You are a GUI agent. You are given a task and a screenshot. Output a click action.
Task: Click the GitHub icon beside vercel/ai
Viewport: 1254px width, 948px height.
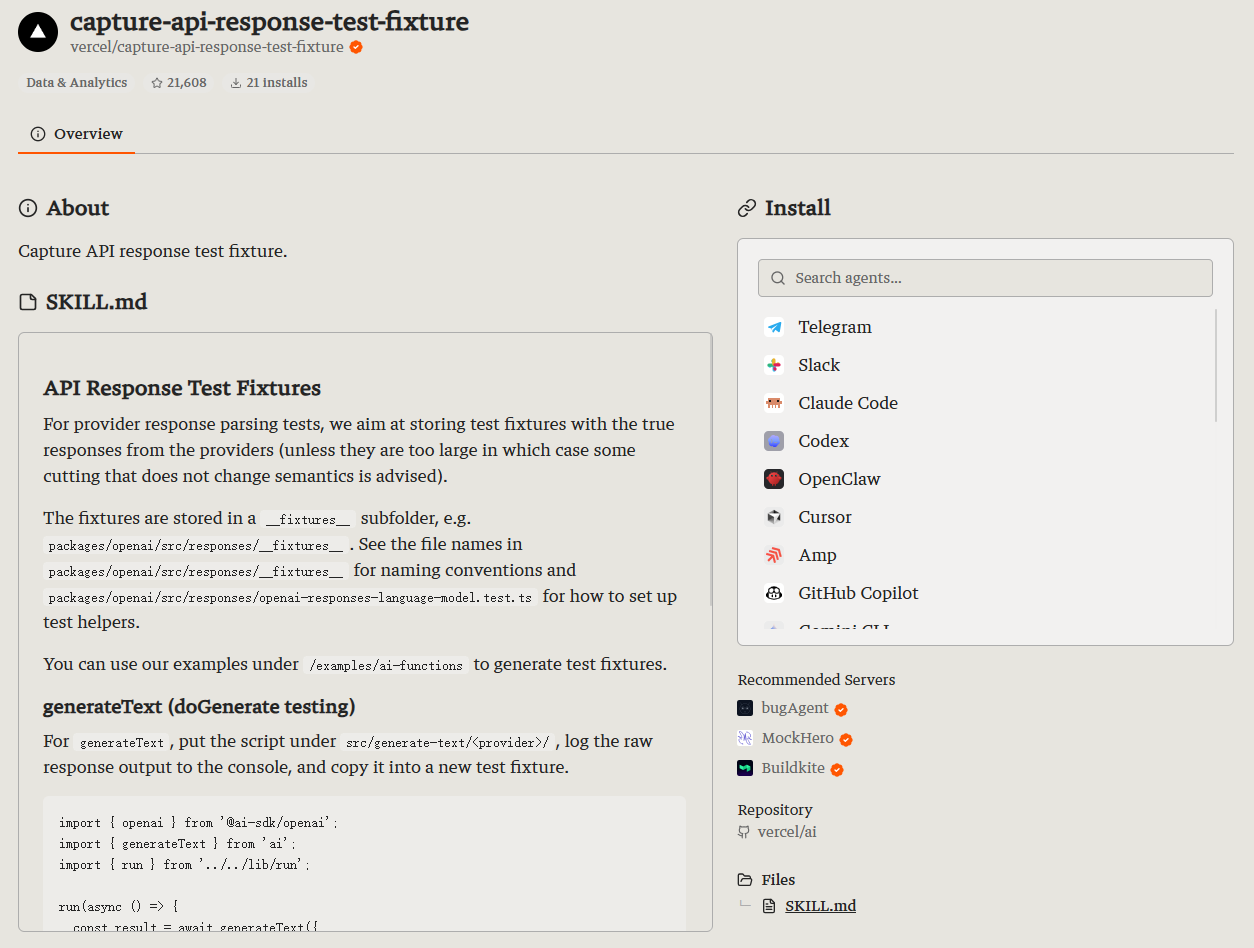[744, 832]
